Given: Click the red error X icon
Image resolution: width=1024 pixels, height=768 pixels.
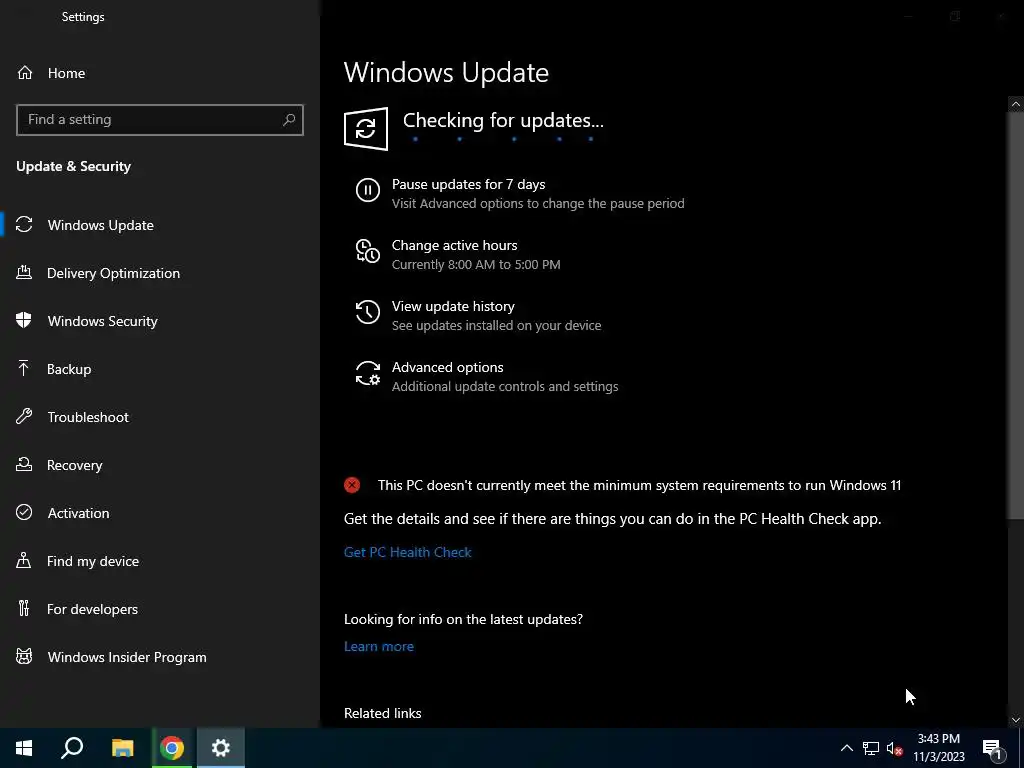Looking at the screenshot, I should [352, 485].
